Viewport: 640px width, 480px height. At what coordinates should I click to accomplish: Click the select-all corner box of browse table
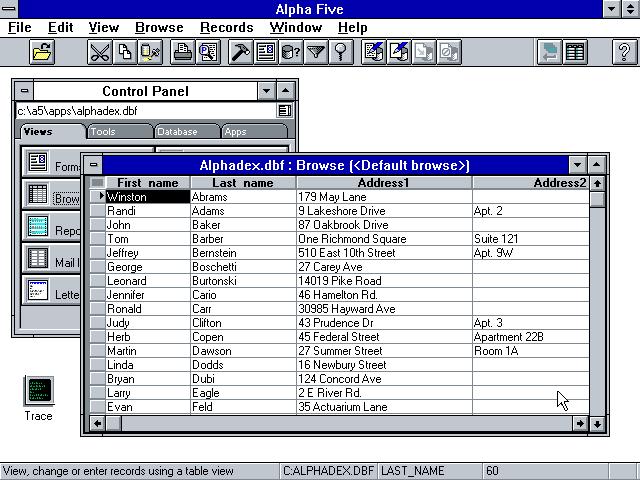(97, 182)
